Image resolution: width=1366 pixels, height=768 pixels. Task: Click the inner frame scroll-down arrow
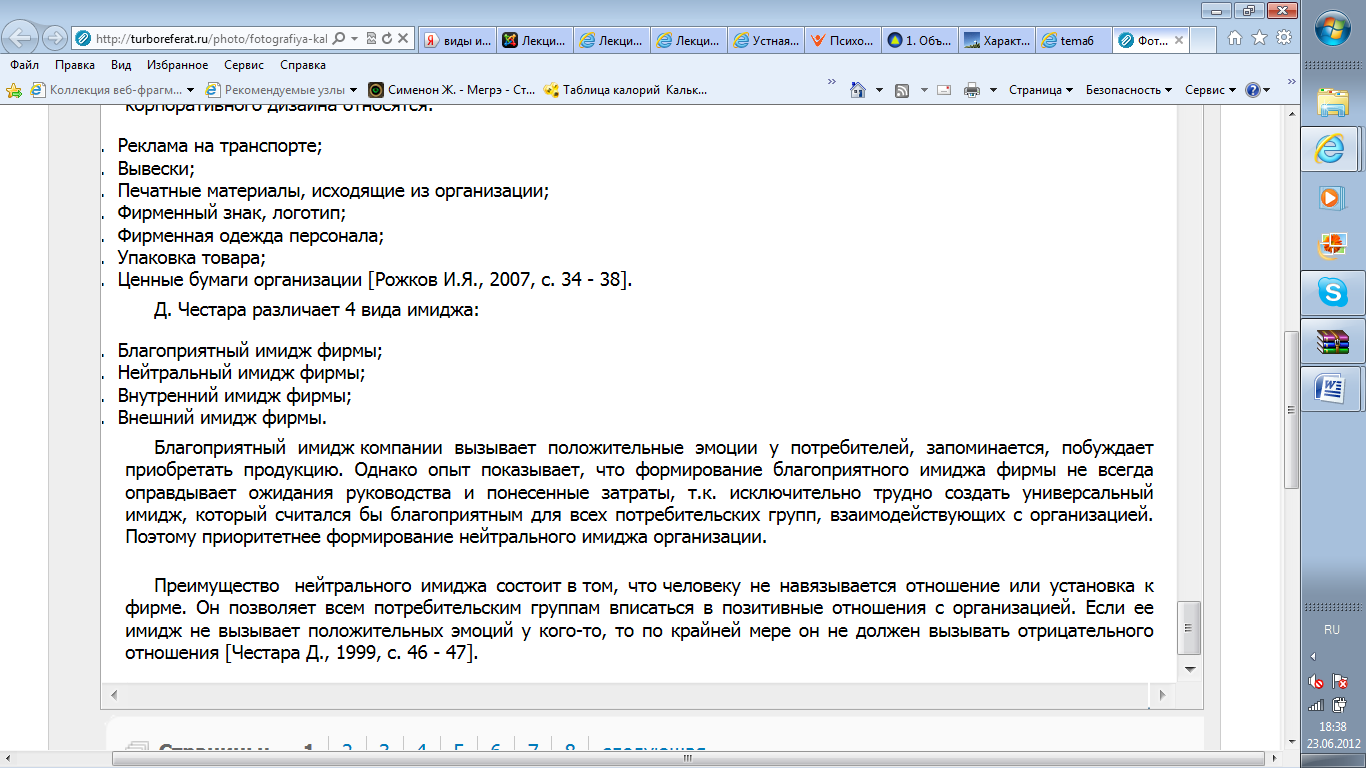coord(1190,668)
